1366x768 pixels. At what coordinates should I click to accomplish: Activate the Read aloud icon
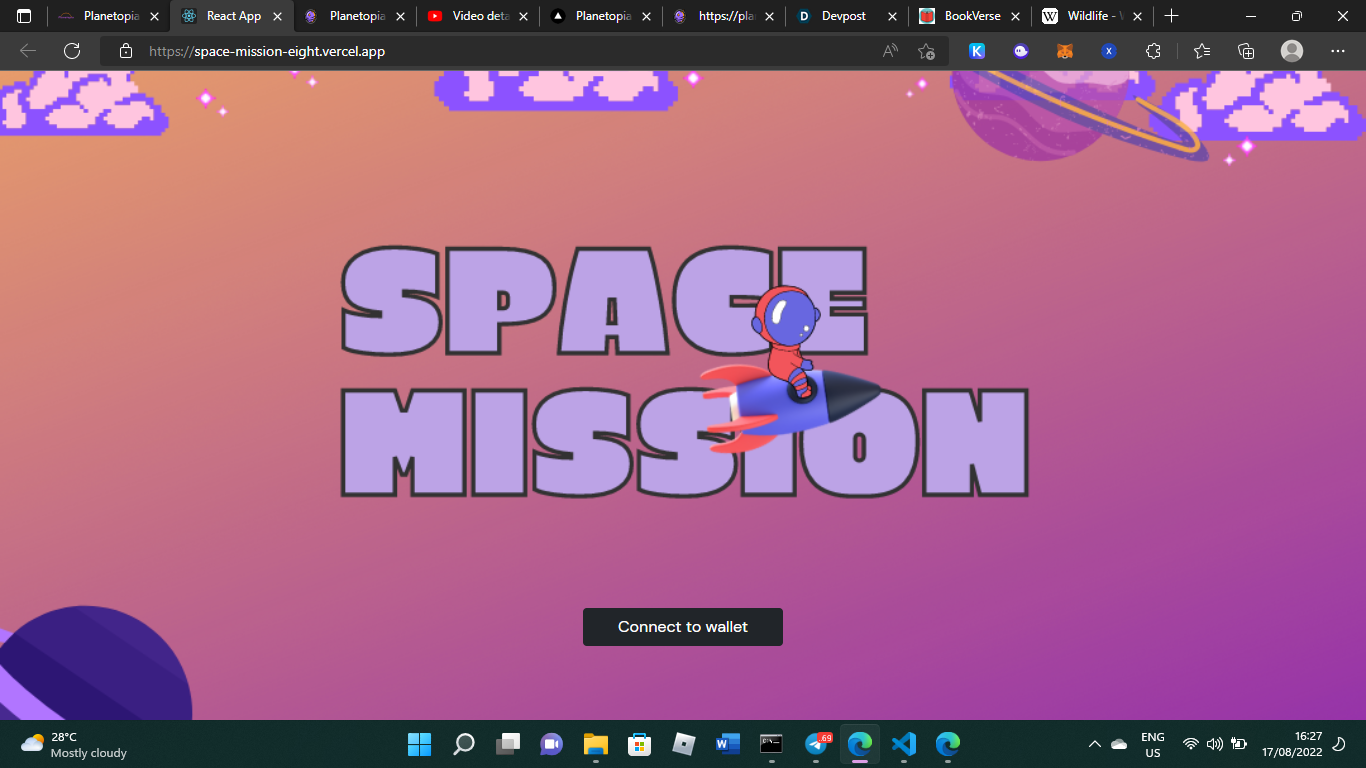[890, 51]
